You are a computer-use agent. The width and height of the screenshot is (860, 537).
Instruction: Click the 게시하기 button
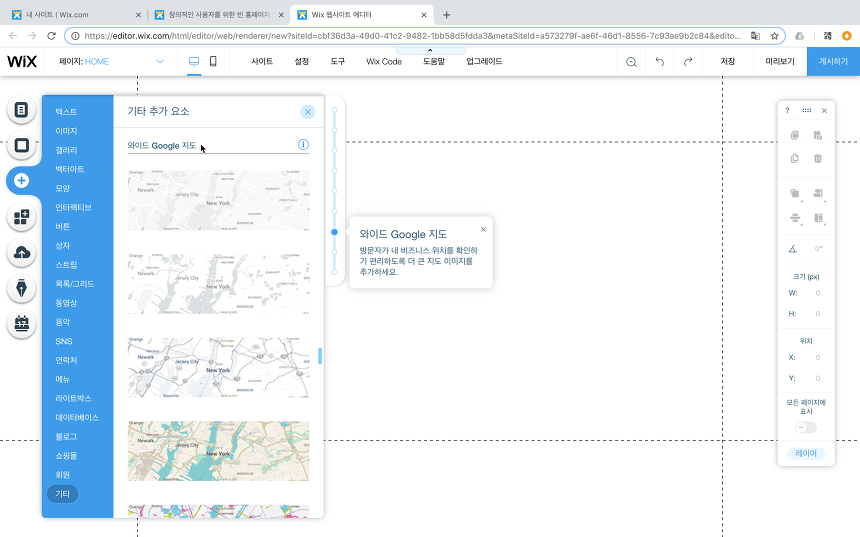833,61
